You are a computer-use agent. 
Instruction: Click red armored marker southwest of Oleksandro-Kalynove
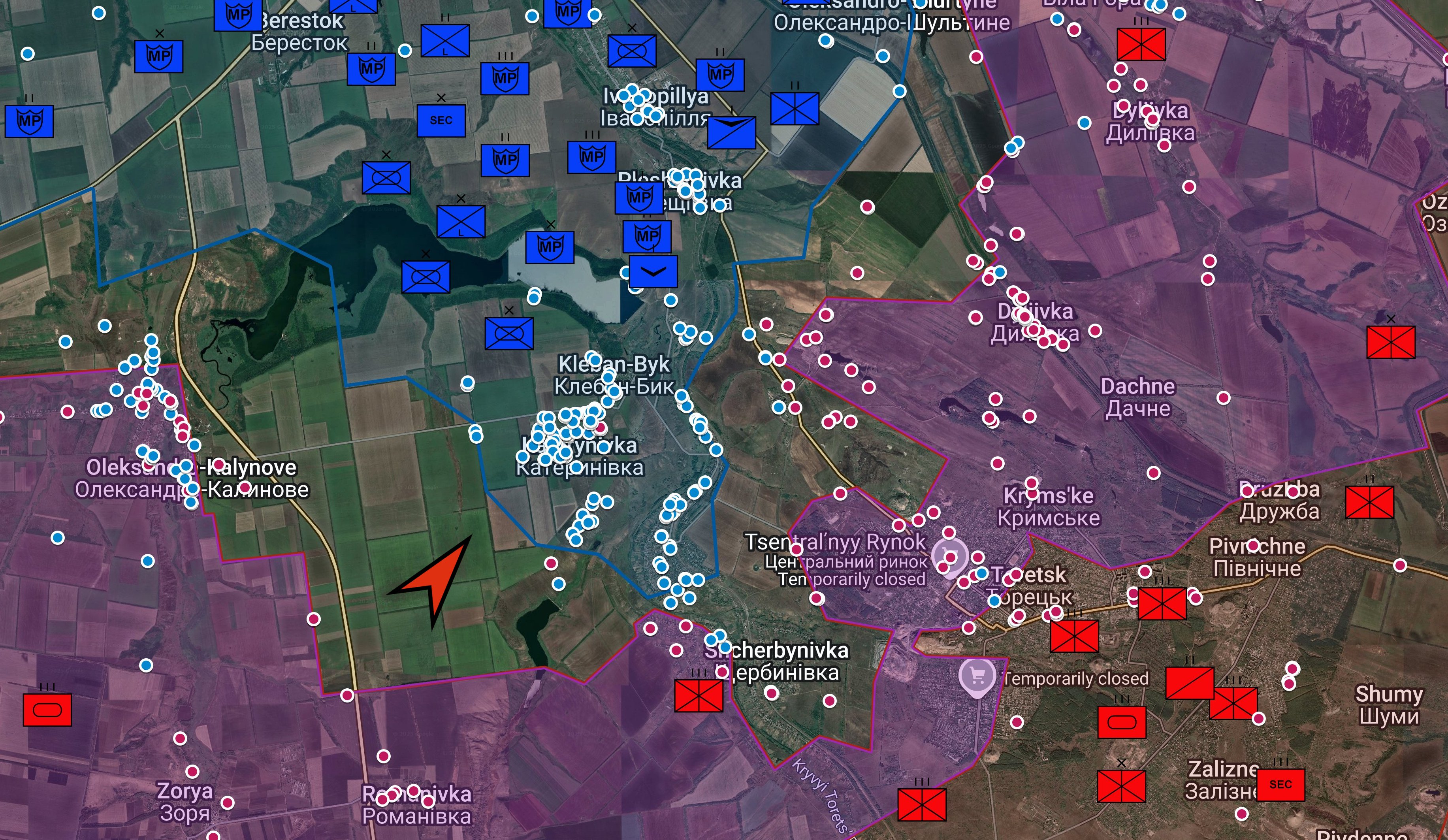[x=47, y=710]
